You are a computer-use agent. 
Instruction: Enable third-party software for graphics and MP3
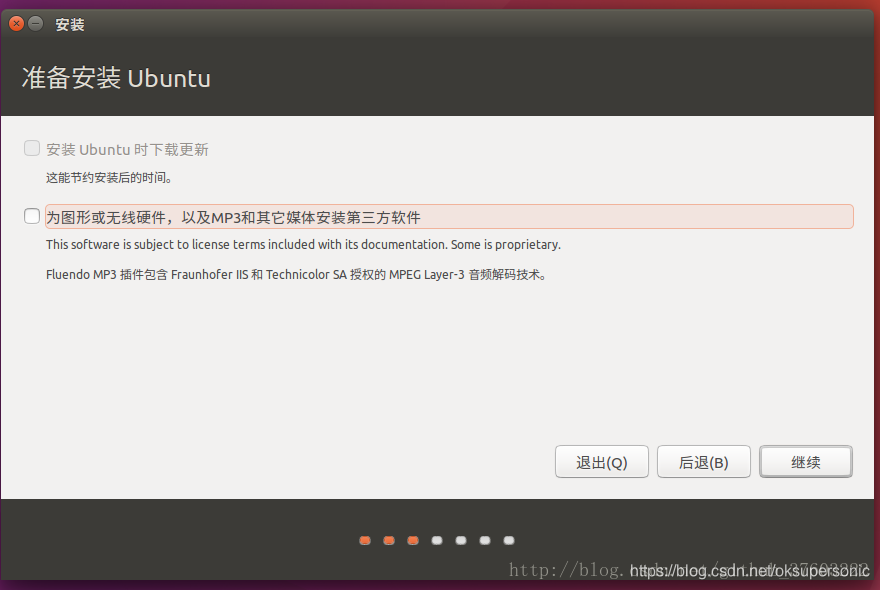[x=32, y=216]
